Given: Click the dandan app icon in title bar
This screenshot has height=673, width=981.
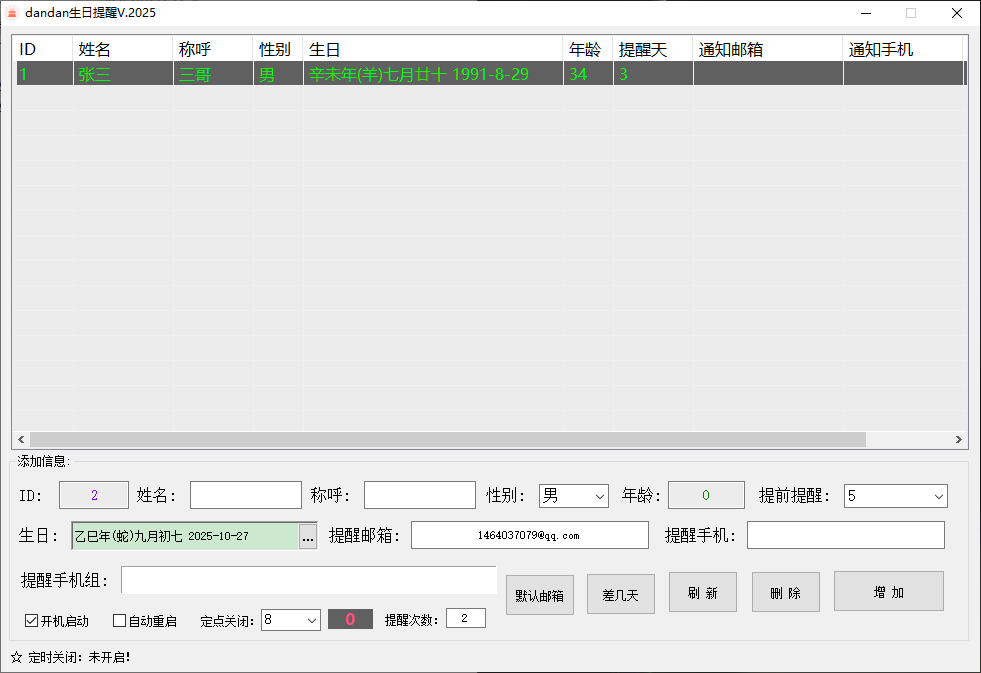Looking at the screenshot, I should point(13,13).
